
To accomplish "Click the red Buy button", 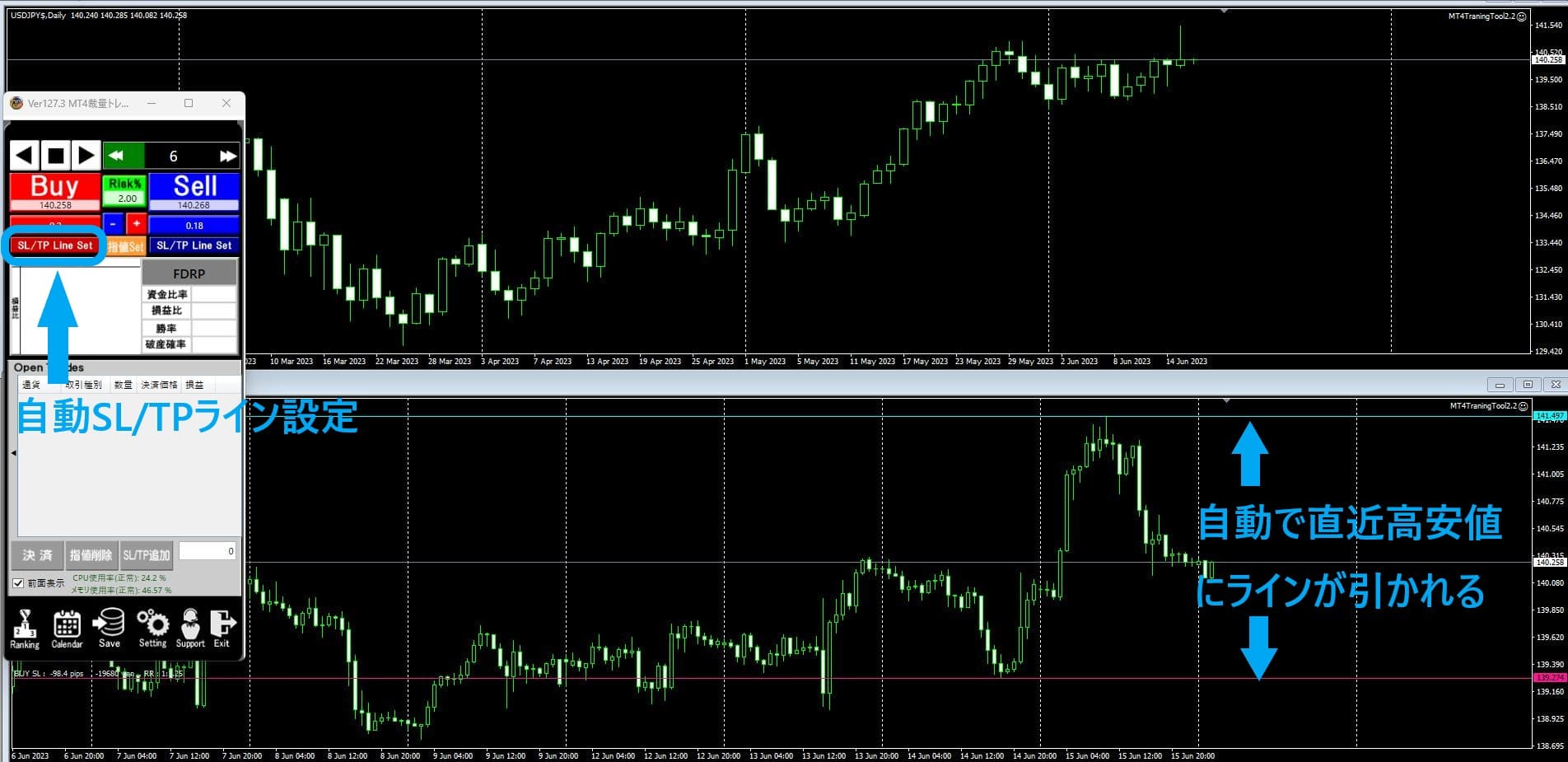I will pos(55,191).
